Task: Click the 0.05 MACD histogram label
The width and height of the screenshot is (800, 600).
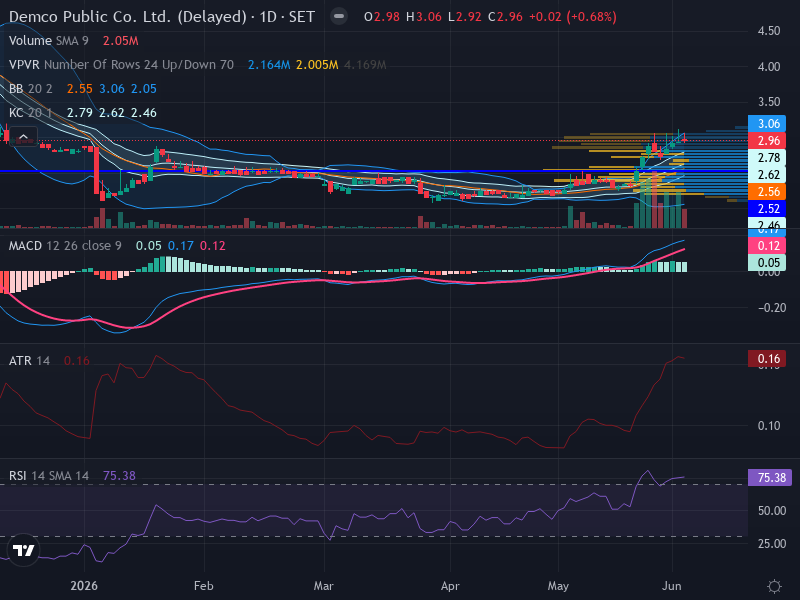Action: [x=767, y=262]
